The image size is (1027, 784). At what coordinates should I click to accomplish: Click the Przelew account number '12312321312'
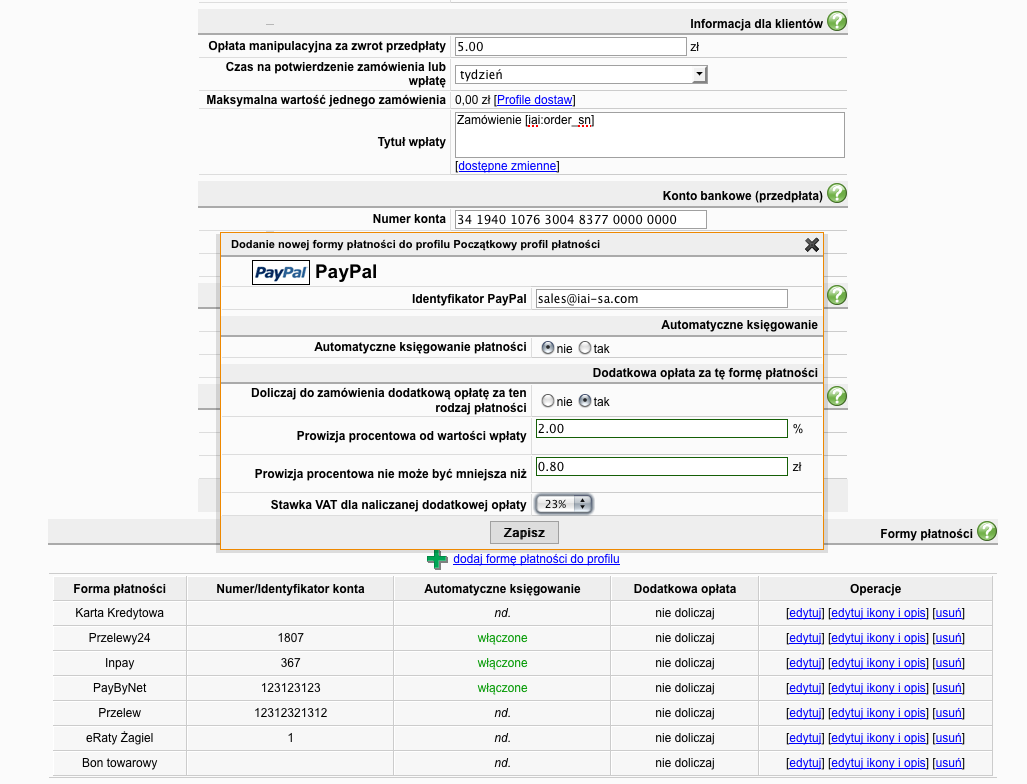point(290,713)
